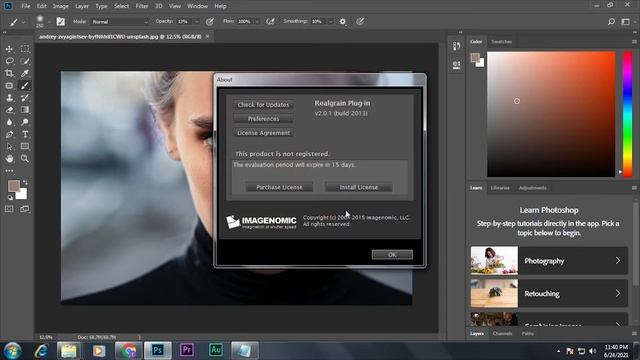
Task: Click the Purchase License button
Action: (x=279, y=187)
